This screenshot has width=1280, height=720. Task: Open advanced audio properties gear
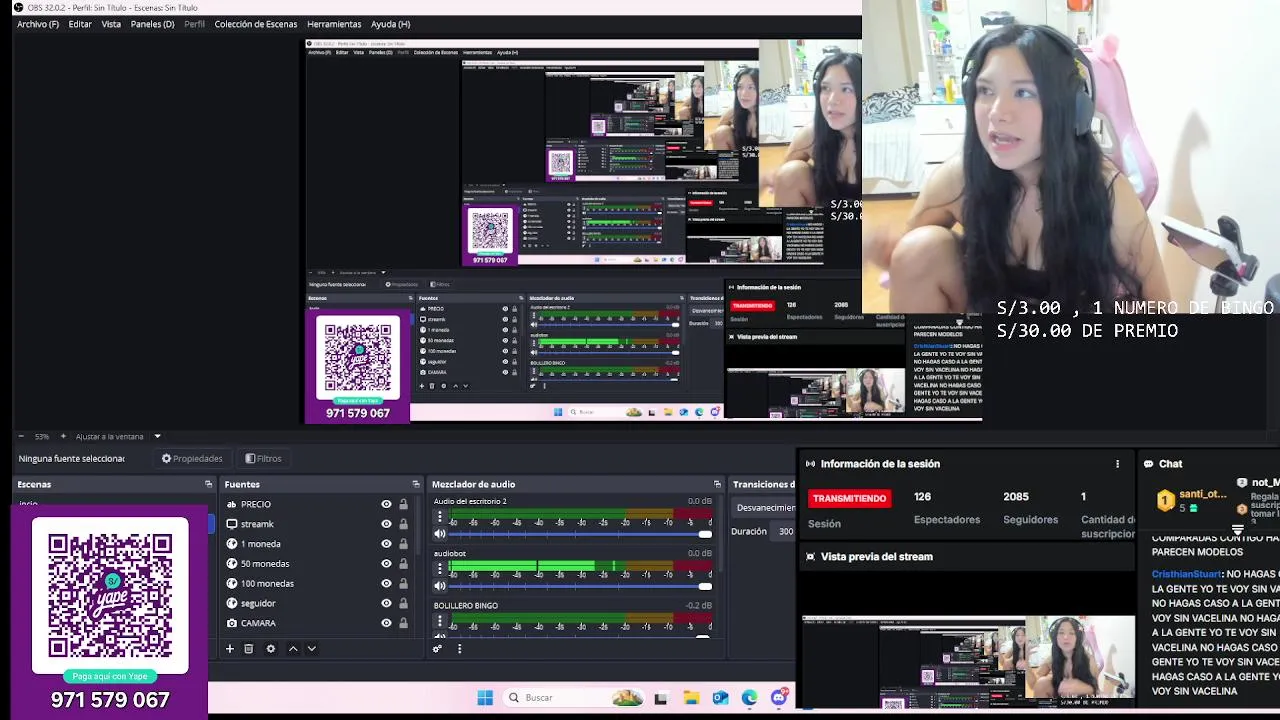click(437, 649)
